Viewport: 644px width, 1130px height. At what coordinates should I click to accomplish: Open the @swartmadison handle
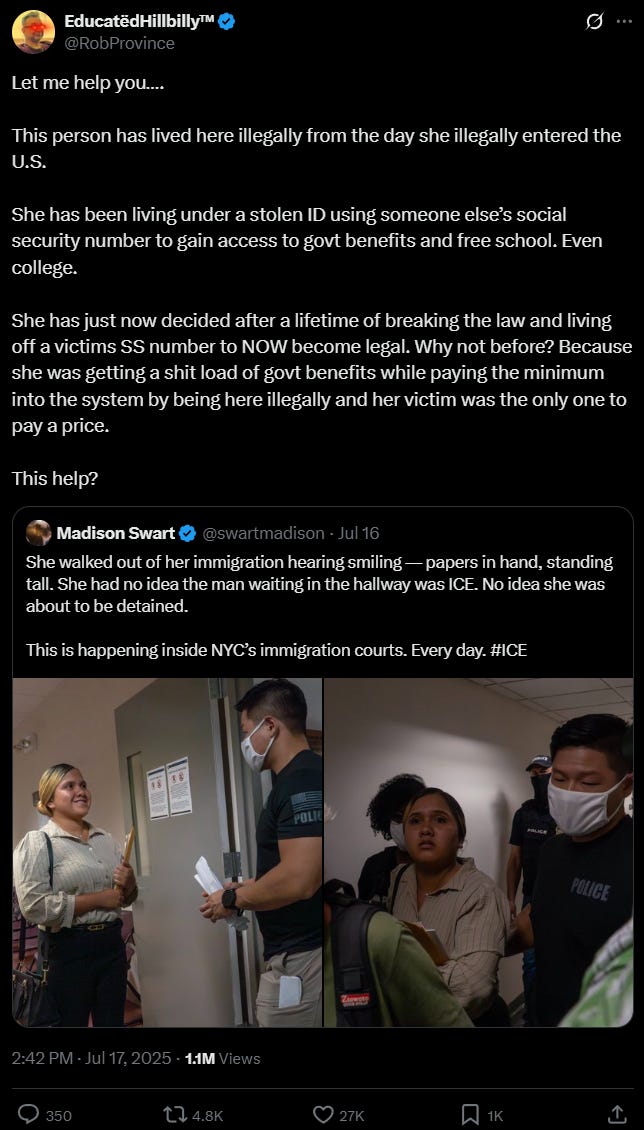pyautogui.click(x=263, y=533)
